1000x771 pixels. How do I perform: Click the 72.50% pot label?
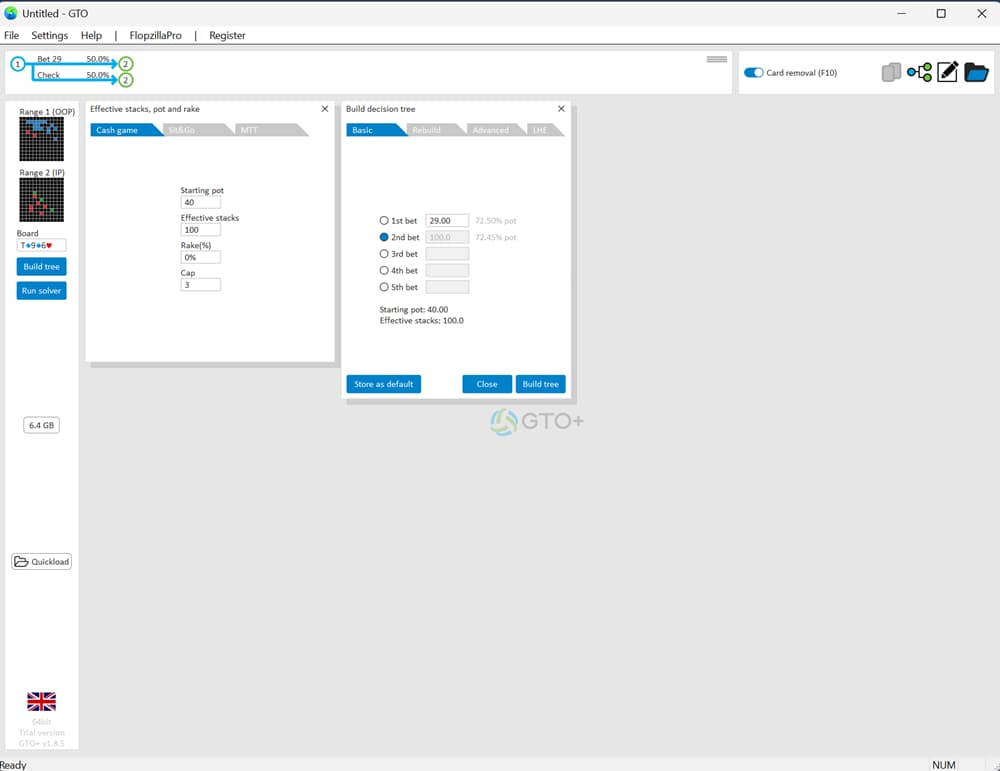click(496, 221)
